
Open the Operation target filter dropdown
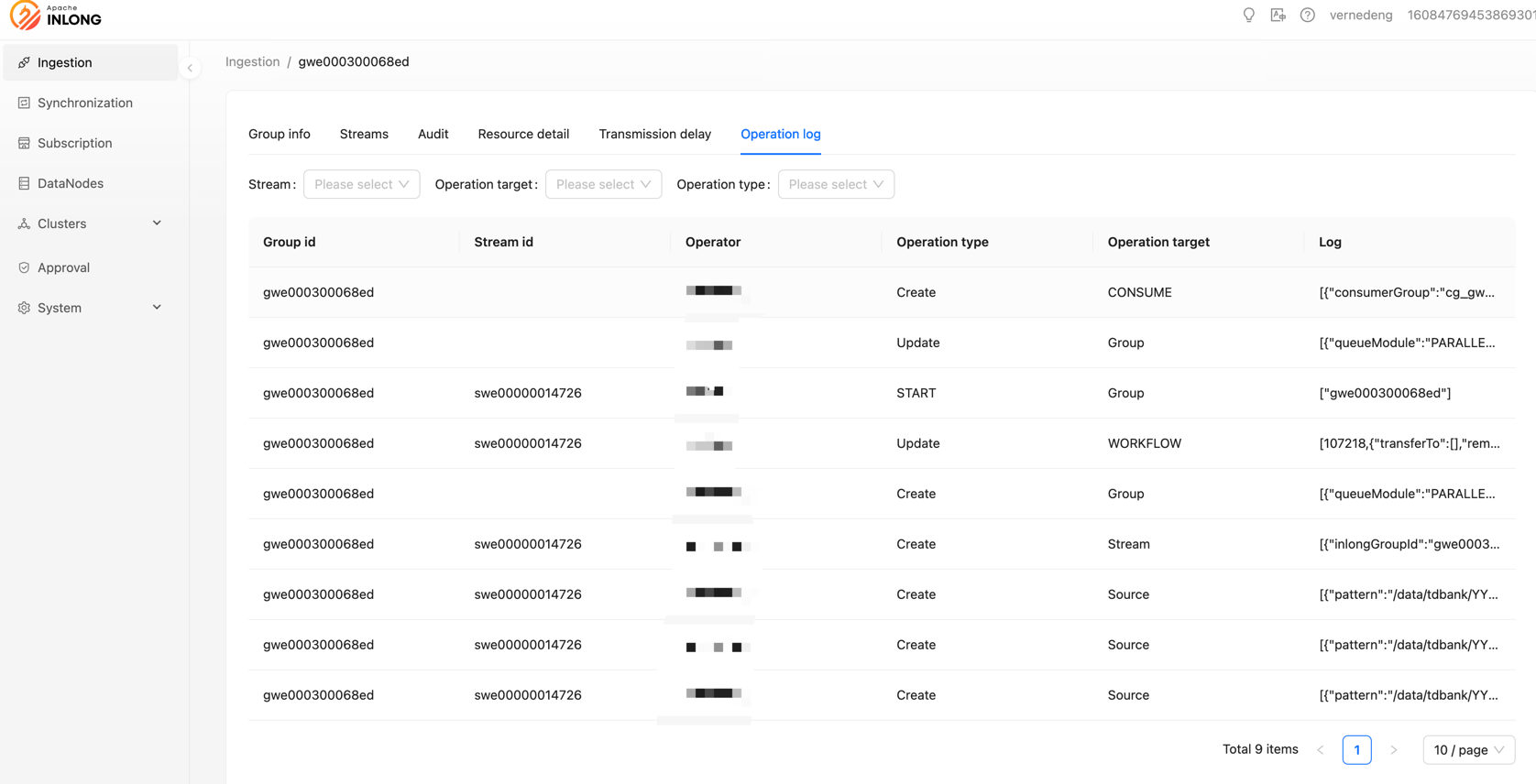point(603,184)
